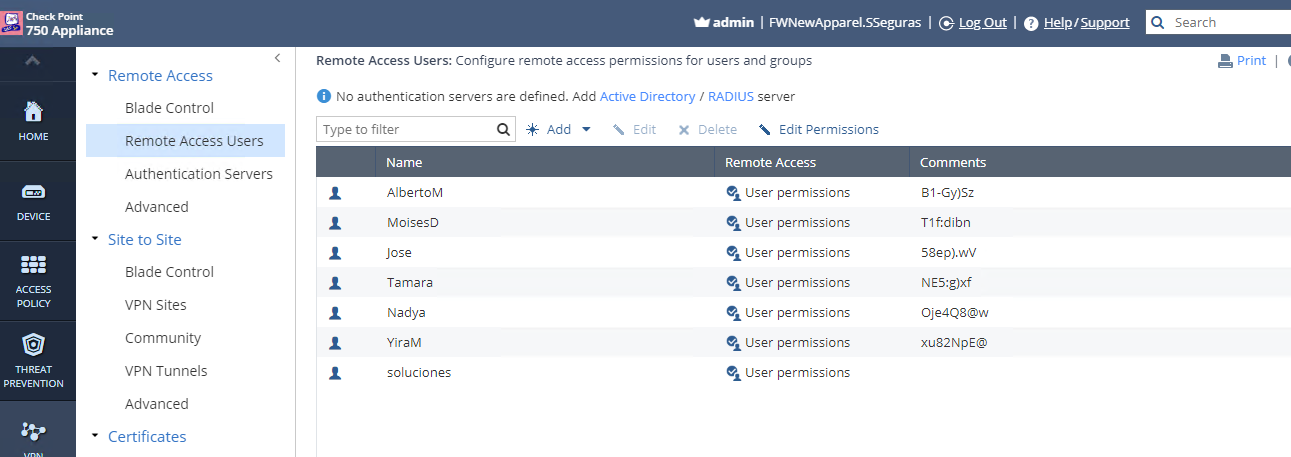The image size is (1291, 457).
Task: Select VPN Tunnels in the sidebar
Action: coord(166,371)
